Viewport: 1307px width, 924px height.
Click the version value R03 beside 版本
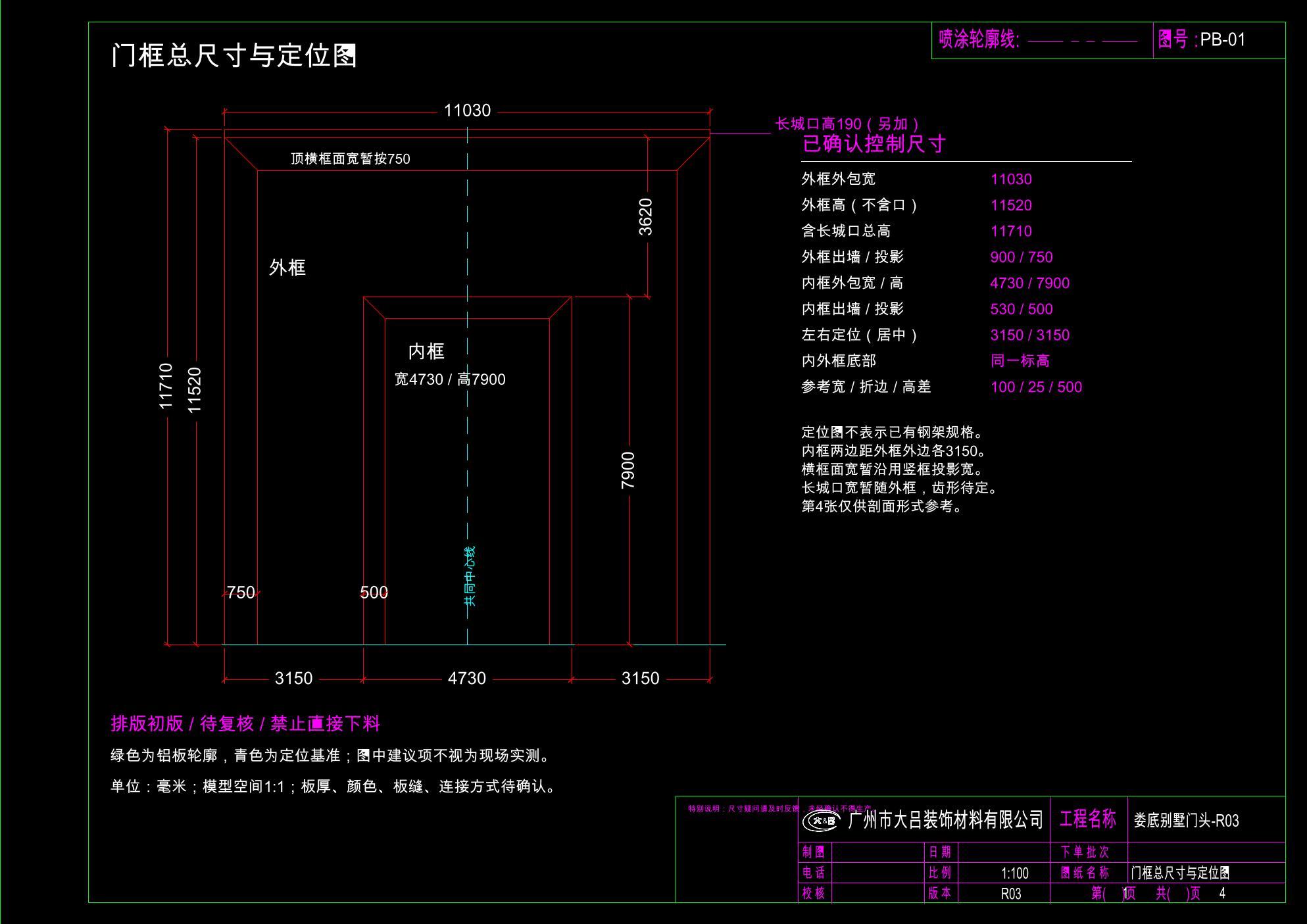[x=1011, y=894]
